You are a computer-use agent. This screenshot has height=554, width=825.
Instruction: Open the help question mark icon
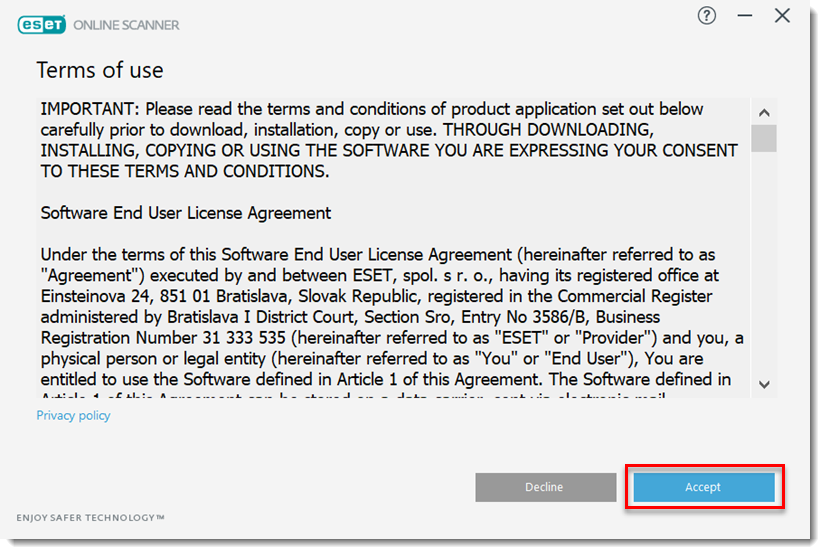click(707, 16)
